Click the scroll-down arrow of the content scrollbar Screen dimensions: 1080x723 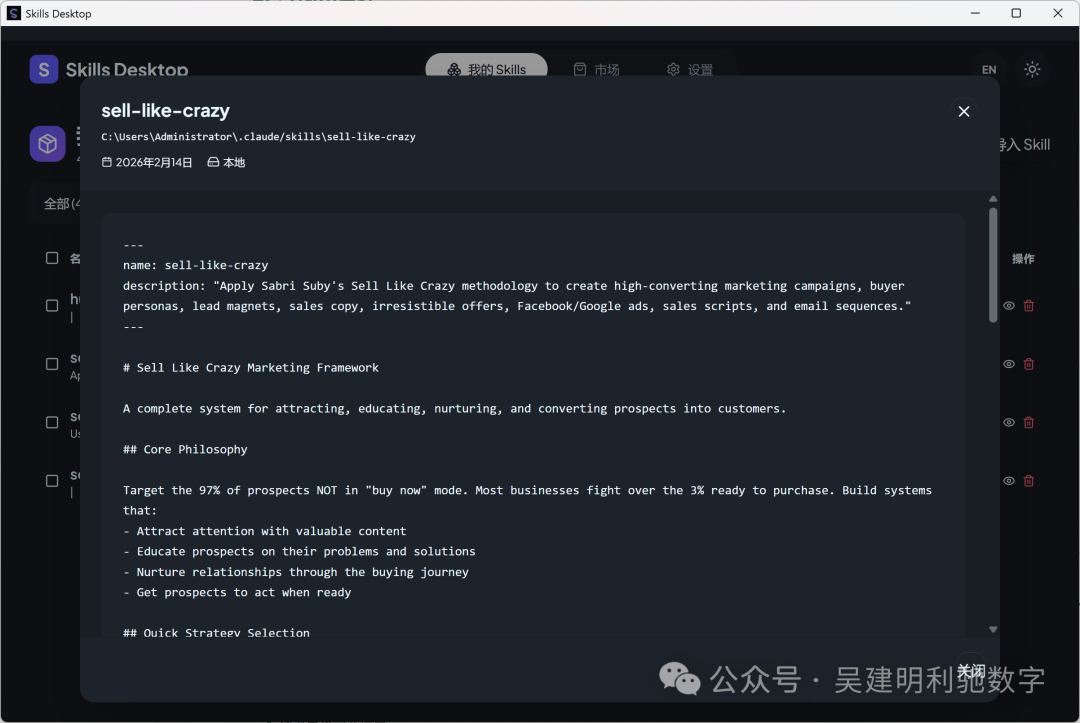point(993,629)
